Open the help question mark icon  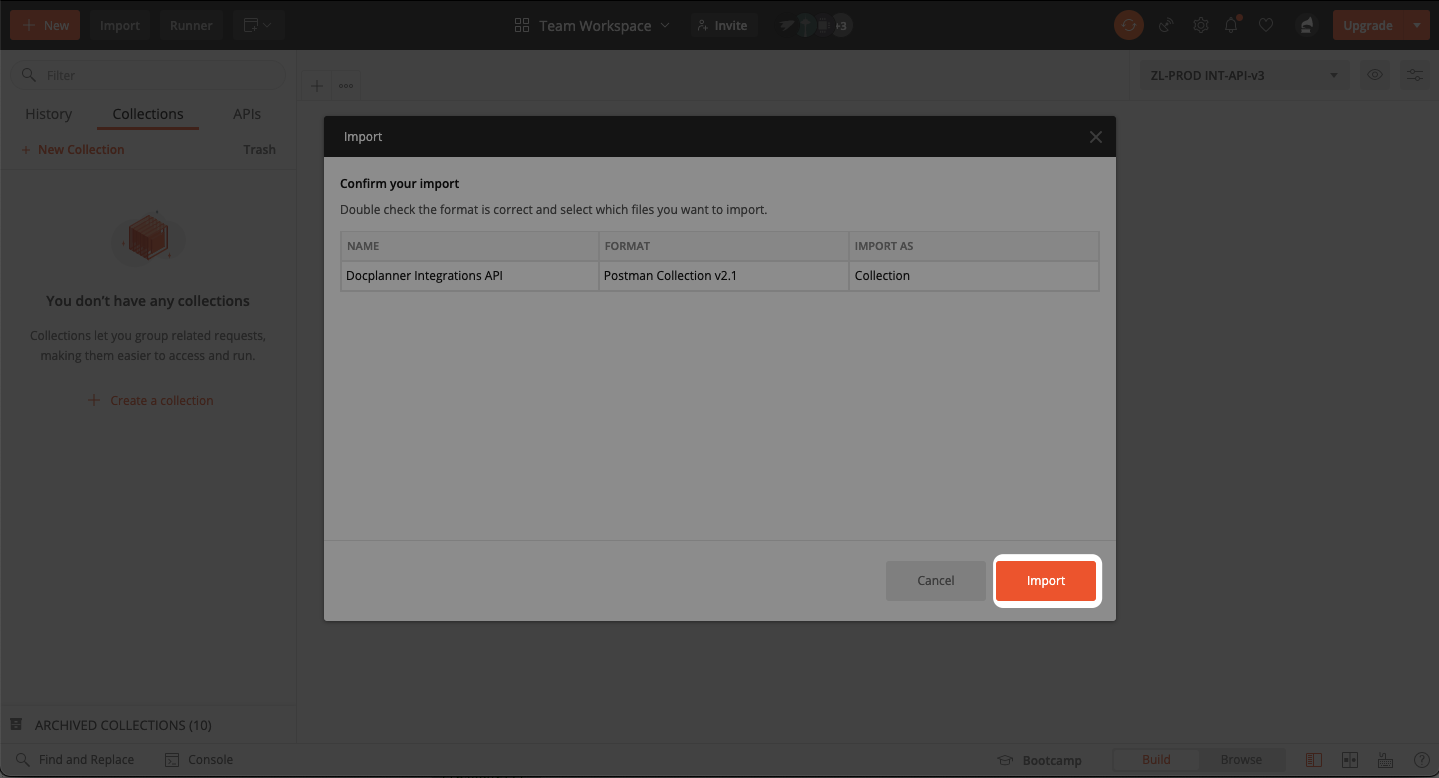click(1420, 760)
